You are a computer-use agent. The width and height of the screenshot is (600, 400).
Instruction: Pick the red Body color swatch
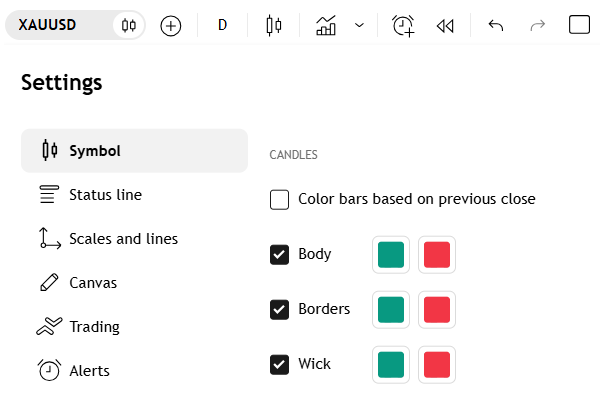pyautogui.click(x=437, y=255)
